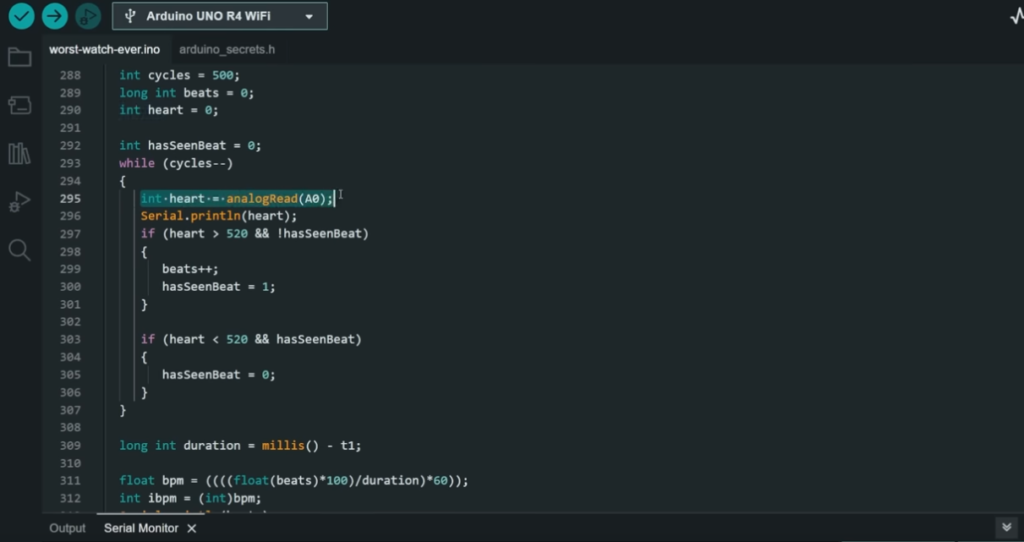Click 'int hasSeenBeat = 0;' on line 292
The width and height of the screenshot is (1024, 542).
click(190, 146)
